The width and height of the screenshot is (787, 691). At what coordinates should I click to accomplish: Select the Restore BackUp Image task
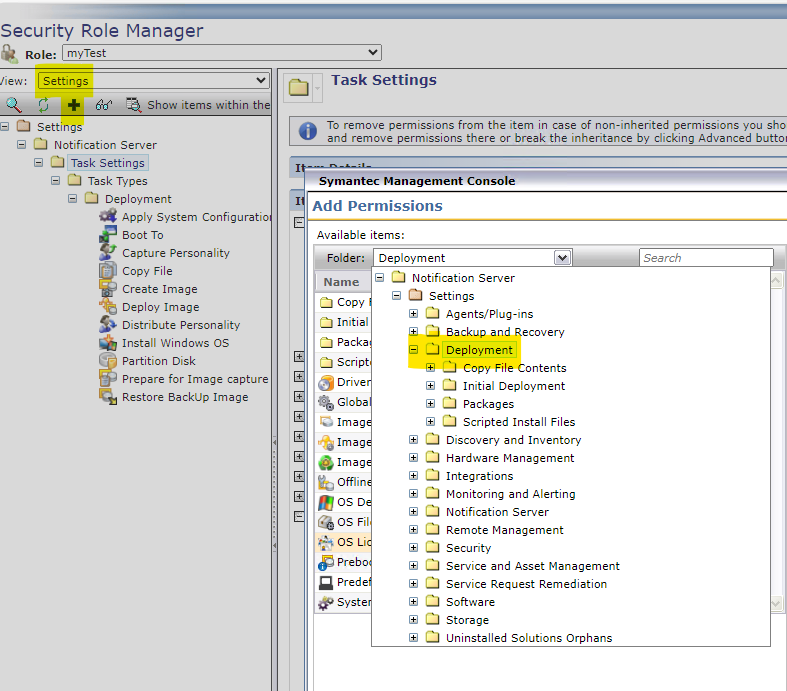point(184,397)
